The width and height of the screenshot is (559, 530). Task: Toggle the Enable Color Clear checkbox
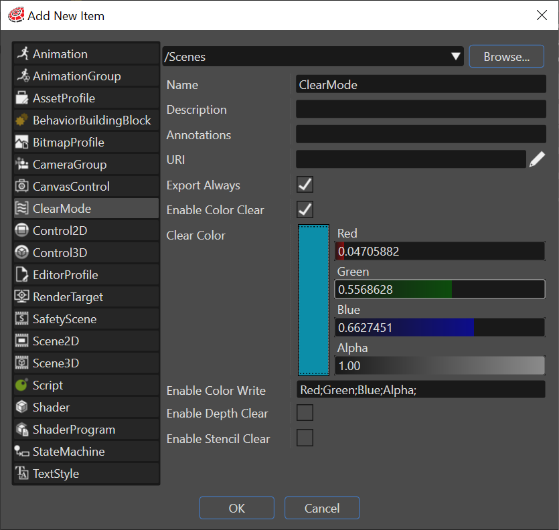pyautogui.click(x=305, y=210)
